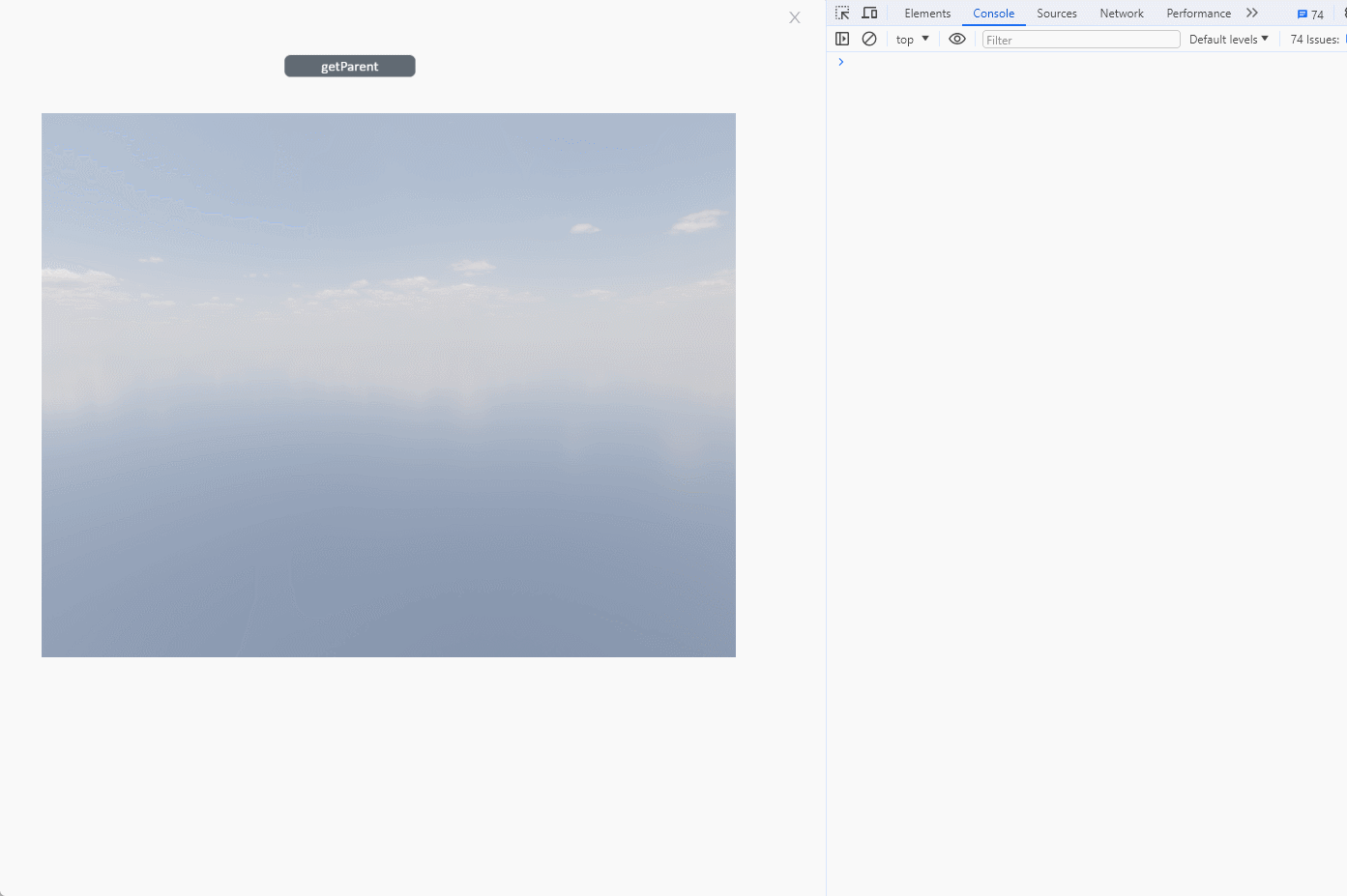Create a live expression with eye icon
1347x896 pixels.
(x=957, y=40)
